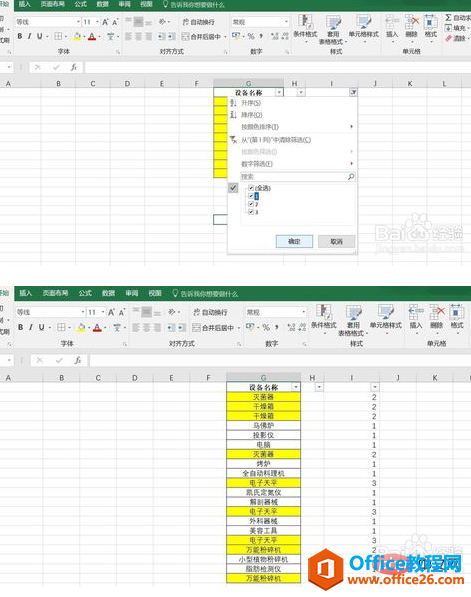The image size is (471, 597).
Task: Click Italic icon in lower ribbon
Action: pyautogui.click(x=31, y=327)
